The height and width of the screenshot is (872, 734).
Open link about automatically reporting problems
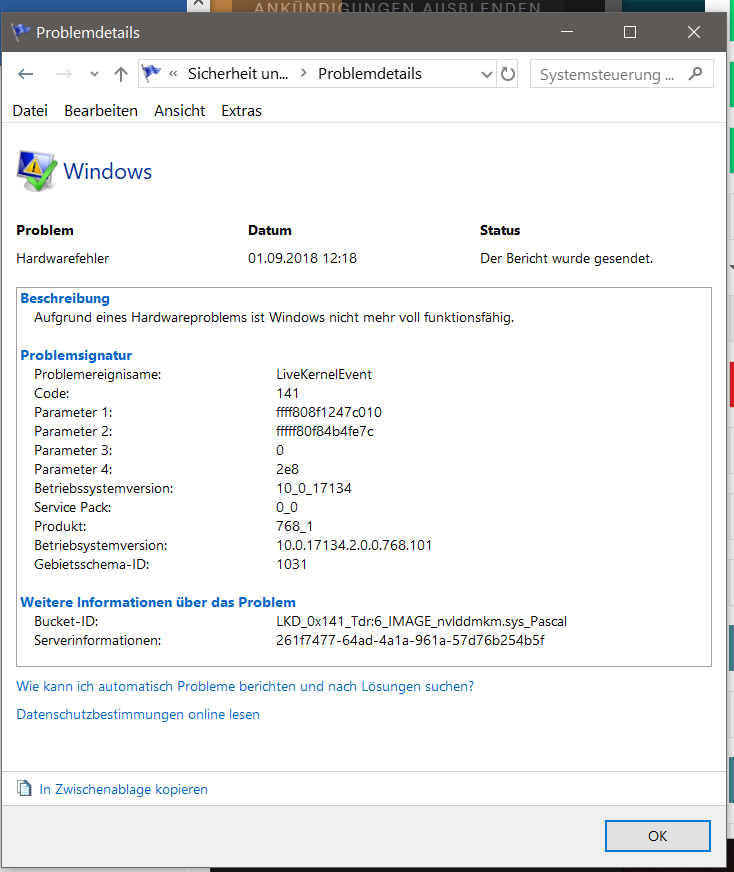tap(245, 686)
